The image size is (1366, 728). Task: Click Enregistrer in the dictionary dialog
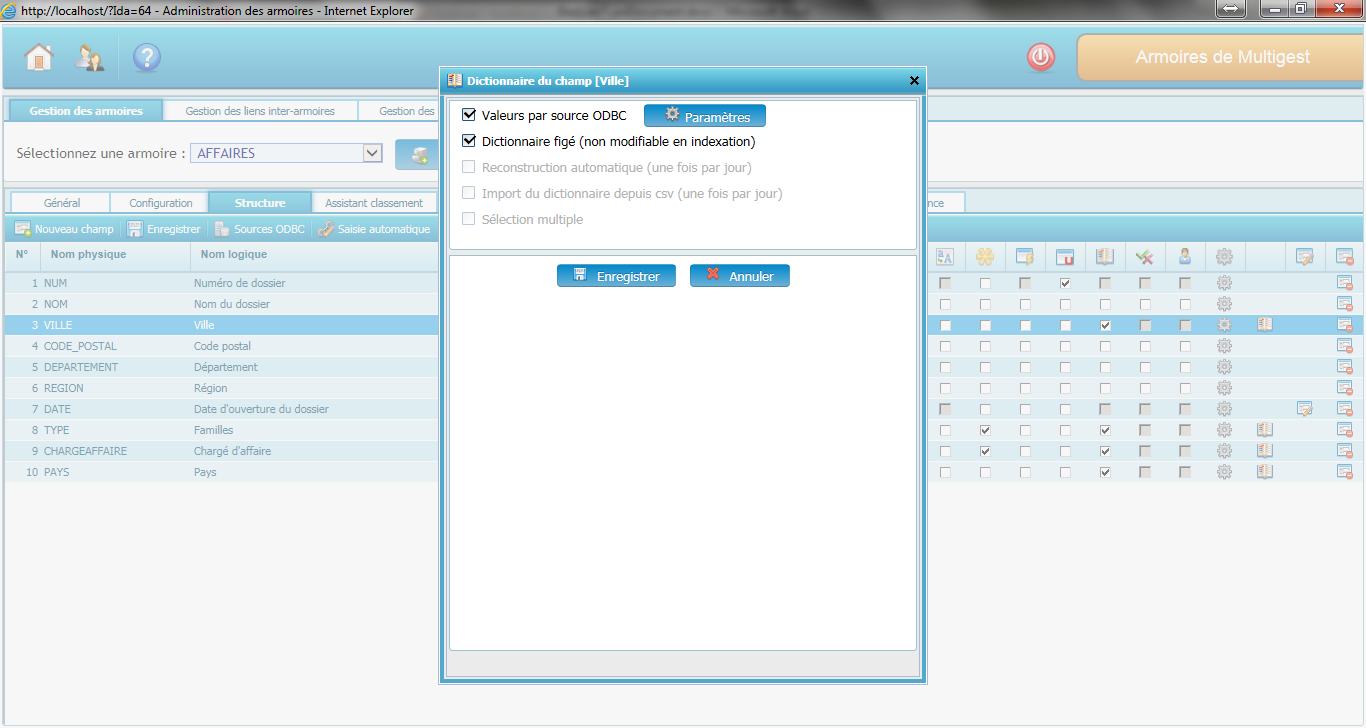tap(616, 276)
